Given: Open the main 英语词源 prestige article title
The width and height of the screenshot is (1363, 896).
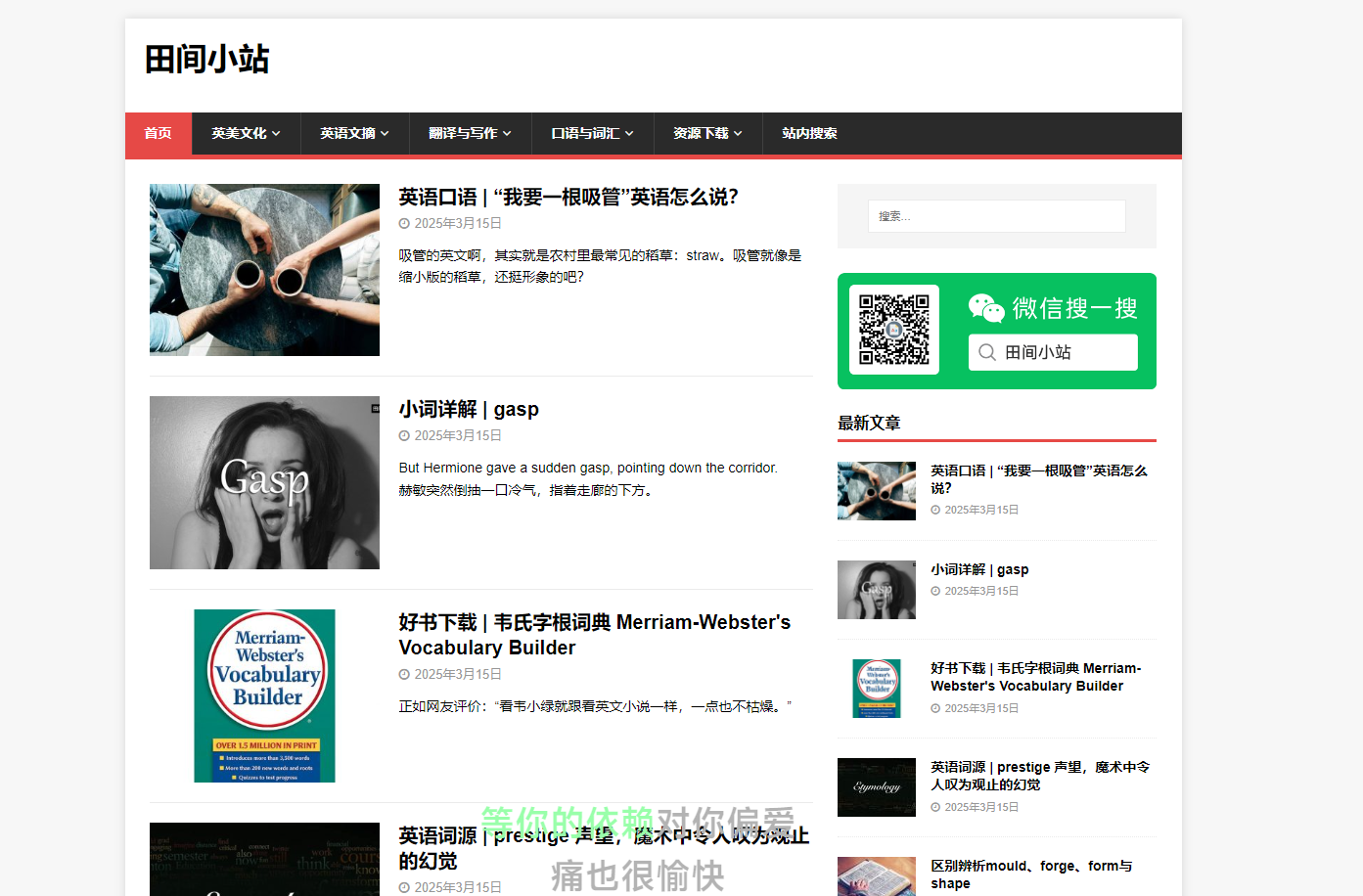Looking at the screenshot, I should (604, 848).
